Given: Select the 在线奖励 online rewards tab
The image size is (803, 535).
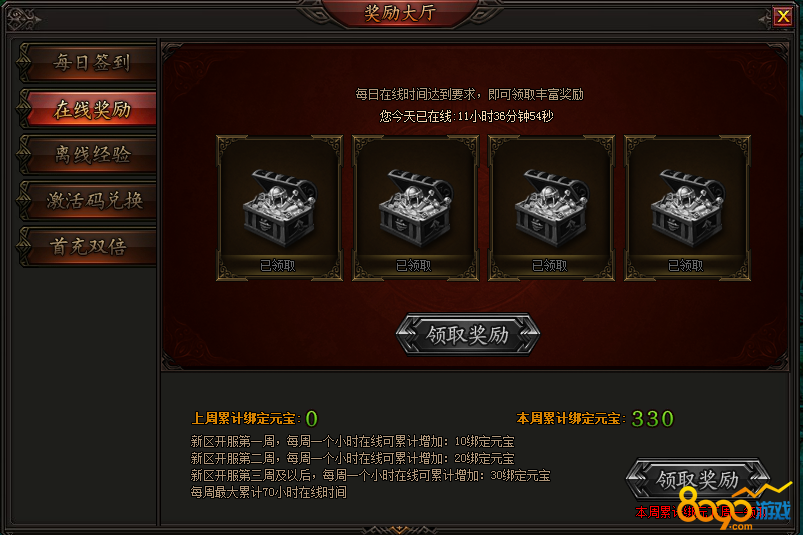Looking at the screenshot, I should pos(90,109).
